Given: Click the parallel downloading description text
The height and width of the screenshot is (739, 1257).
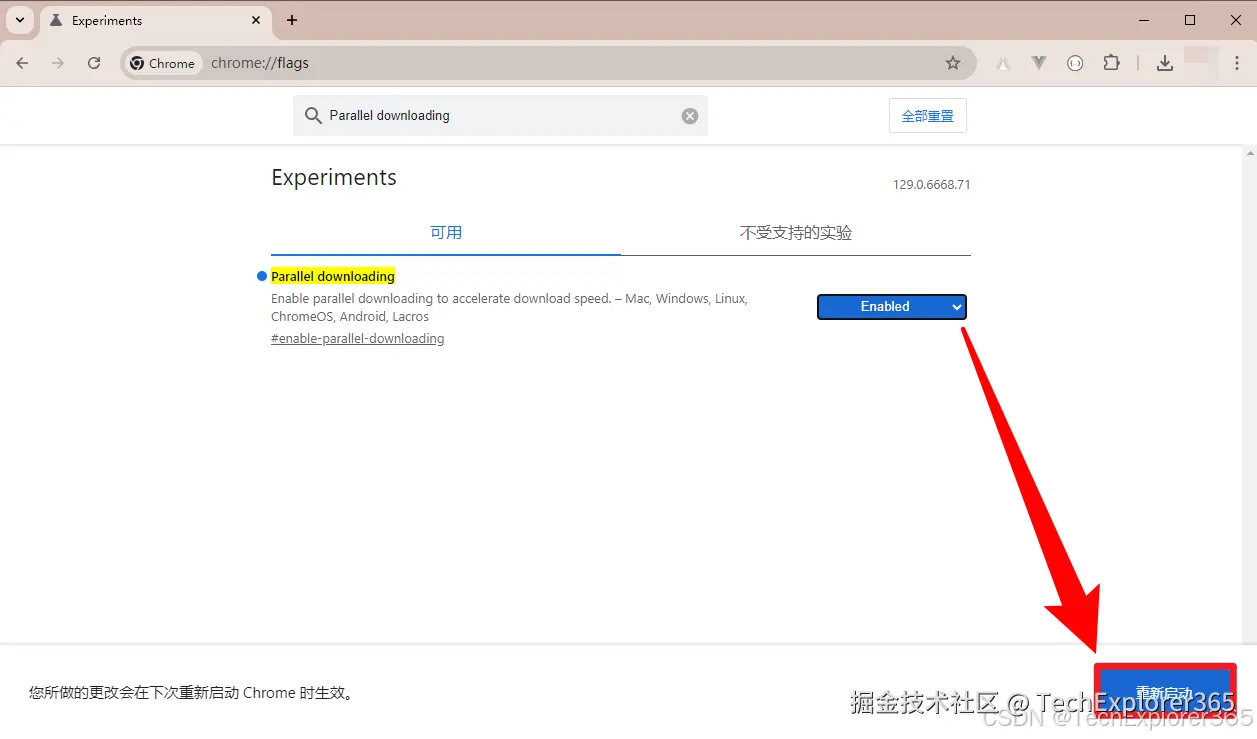Looking at the screenshot, I should pyautogui.click(x=509, y=308).
